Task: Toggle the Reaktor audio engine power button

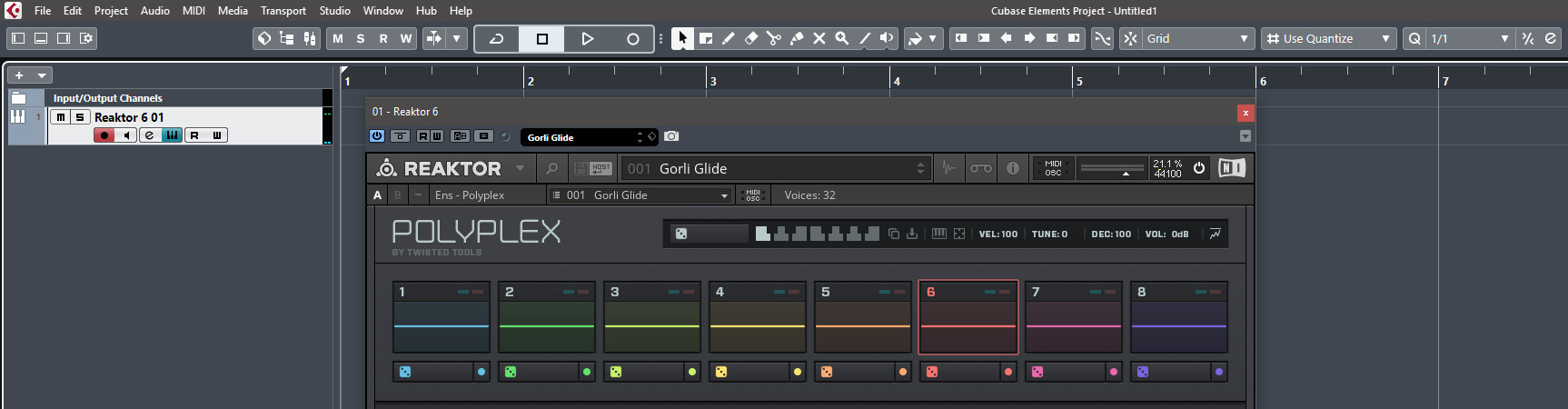Action: [x=1199, y=168]
